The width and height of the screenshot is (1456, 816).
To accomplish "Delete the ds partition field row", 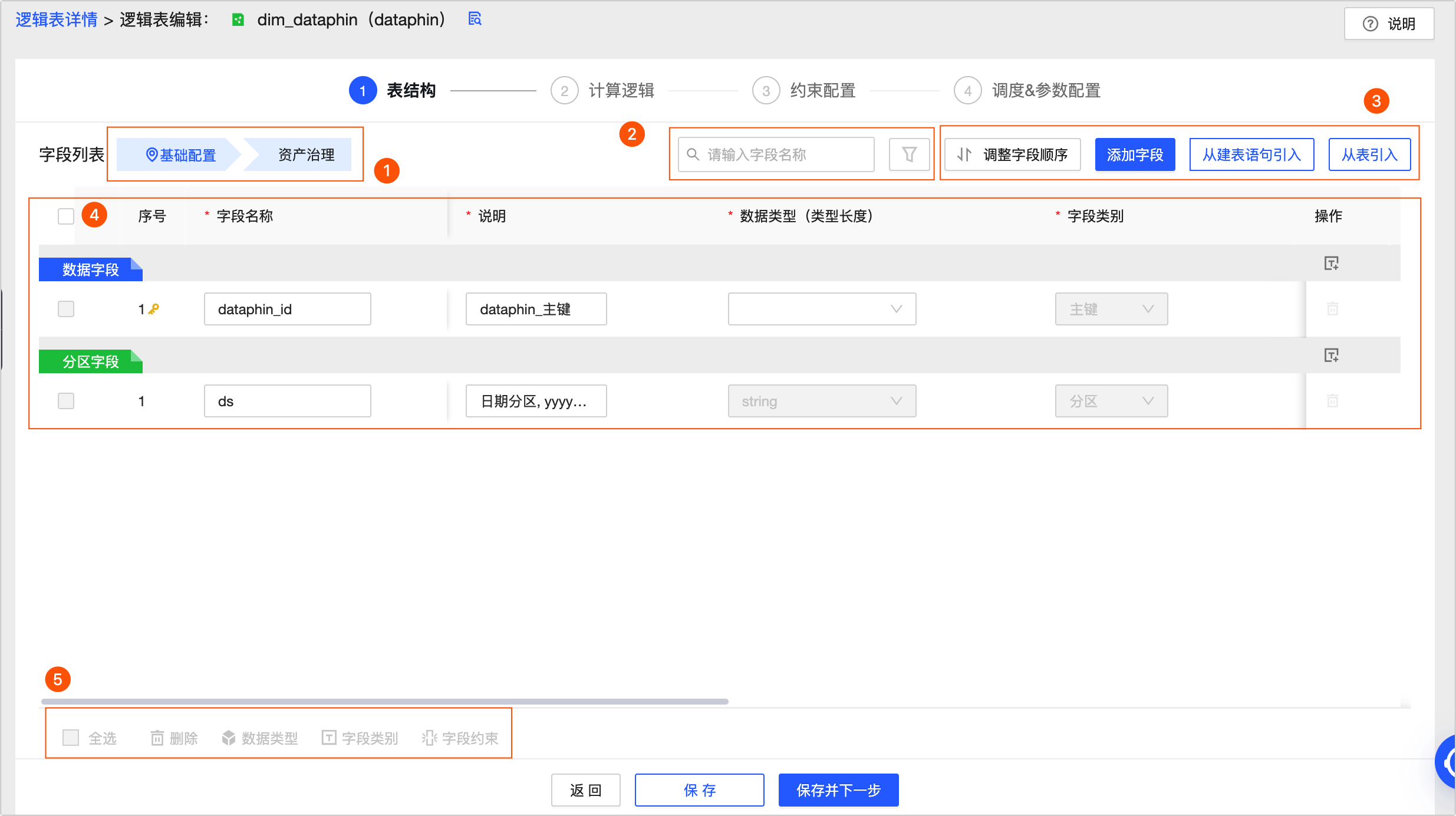I will coord(1332,401).
